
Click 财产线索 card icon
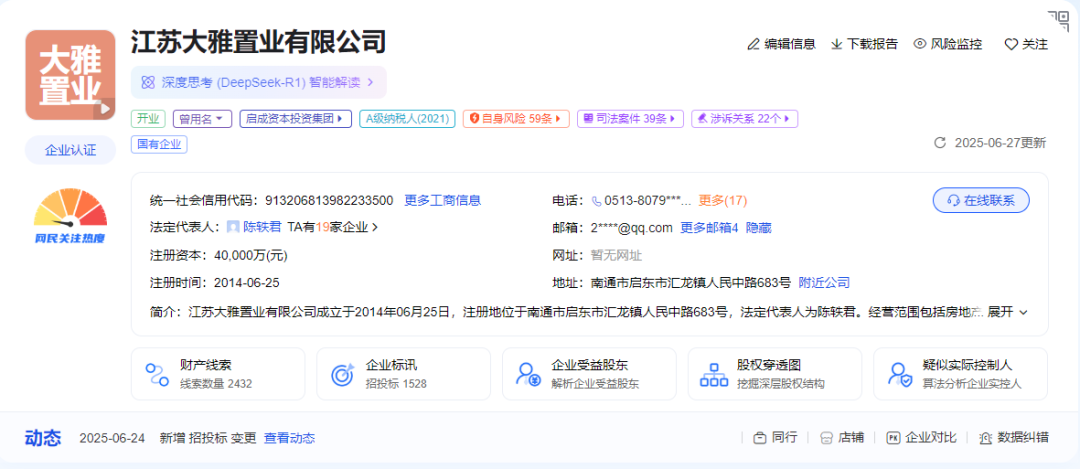point(157,374)
